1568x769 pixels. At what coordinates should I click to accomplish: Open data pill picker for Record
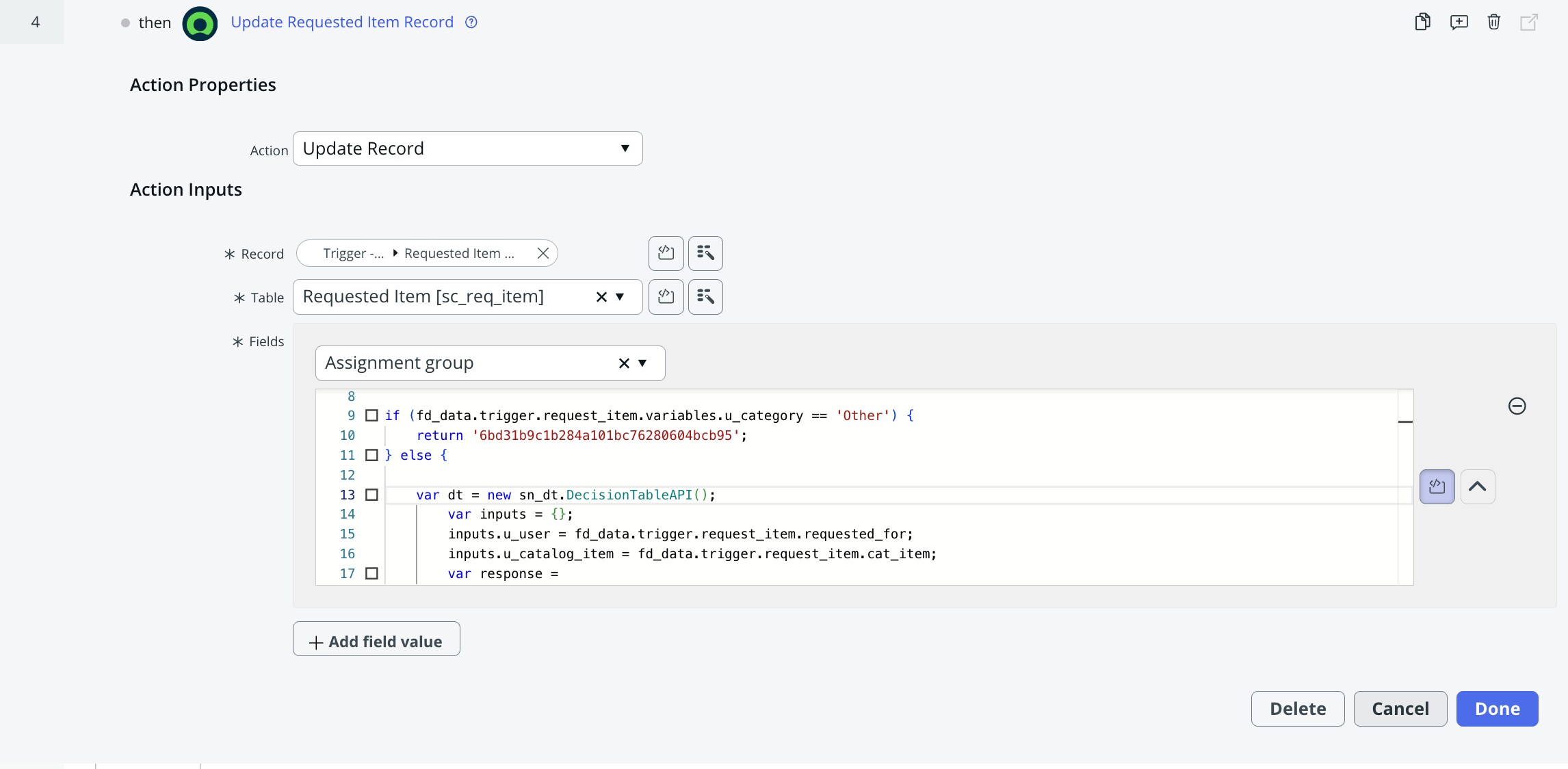[705, 253]
